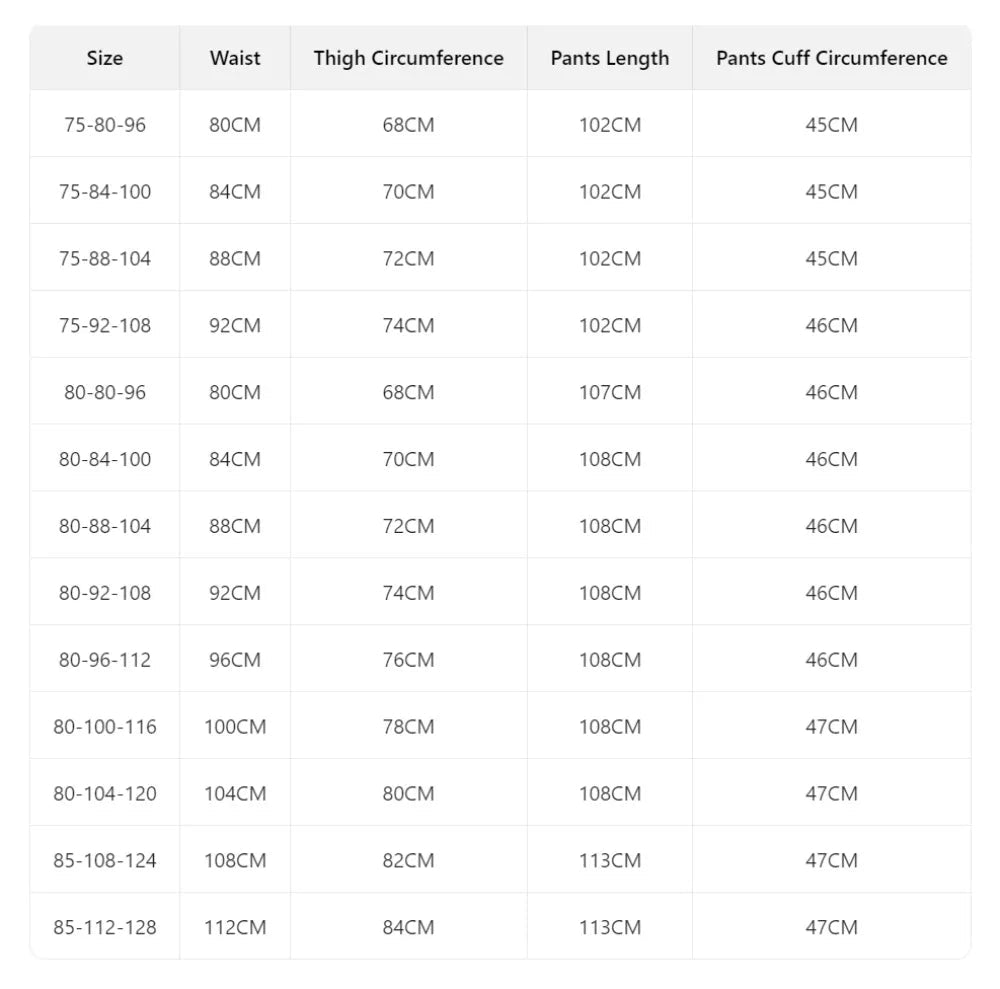Click the 80-96-112 size cell
This screenshot has width=1000, height=989.
click(x=105, y=660)
